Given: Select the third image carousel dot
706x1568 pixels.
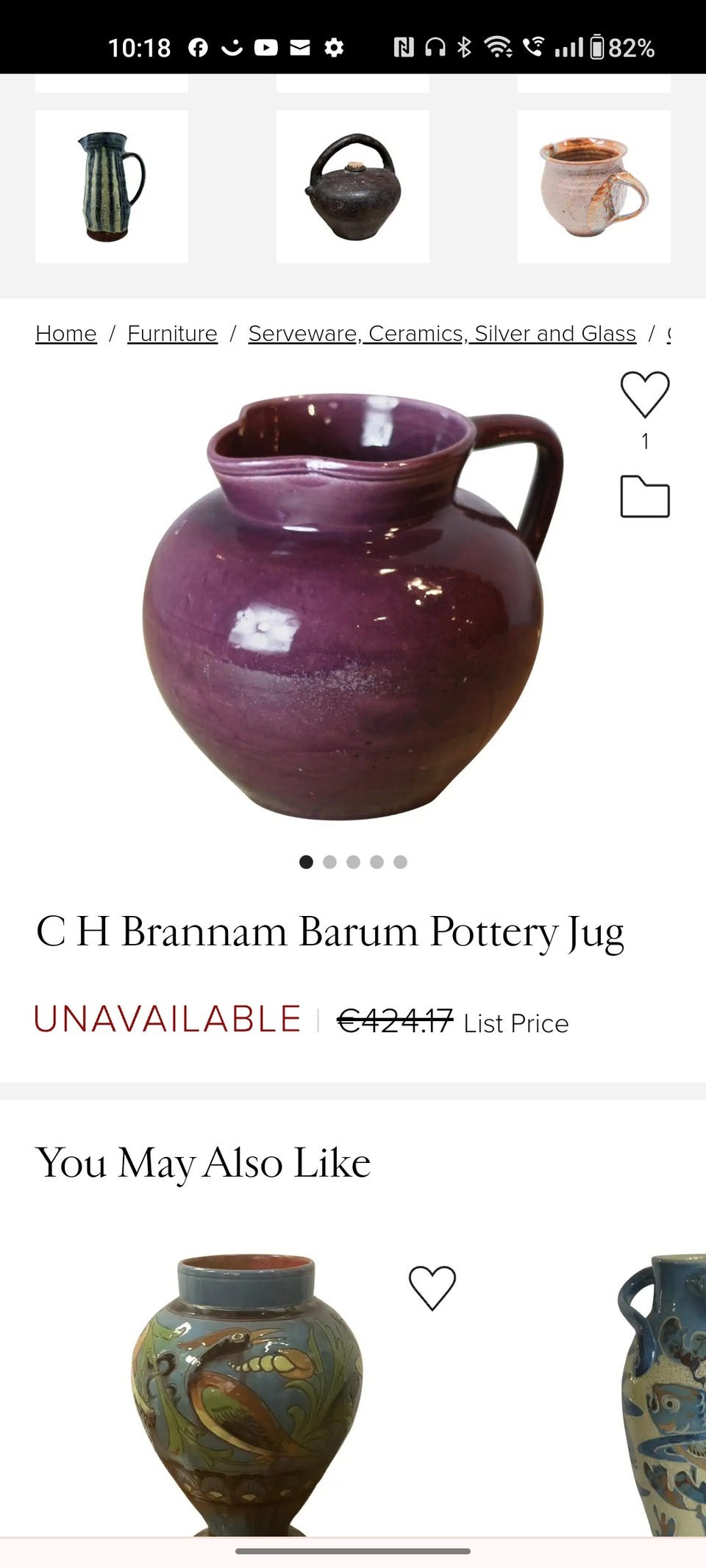Looking at the screenshot, I should pyautogui.click(x=353, y=862).
